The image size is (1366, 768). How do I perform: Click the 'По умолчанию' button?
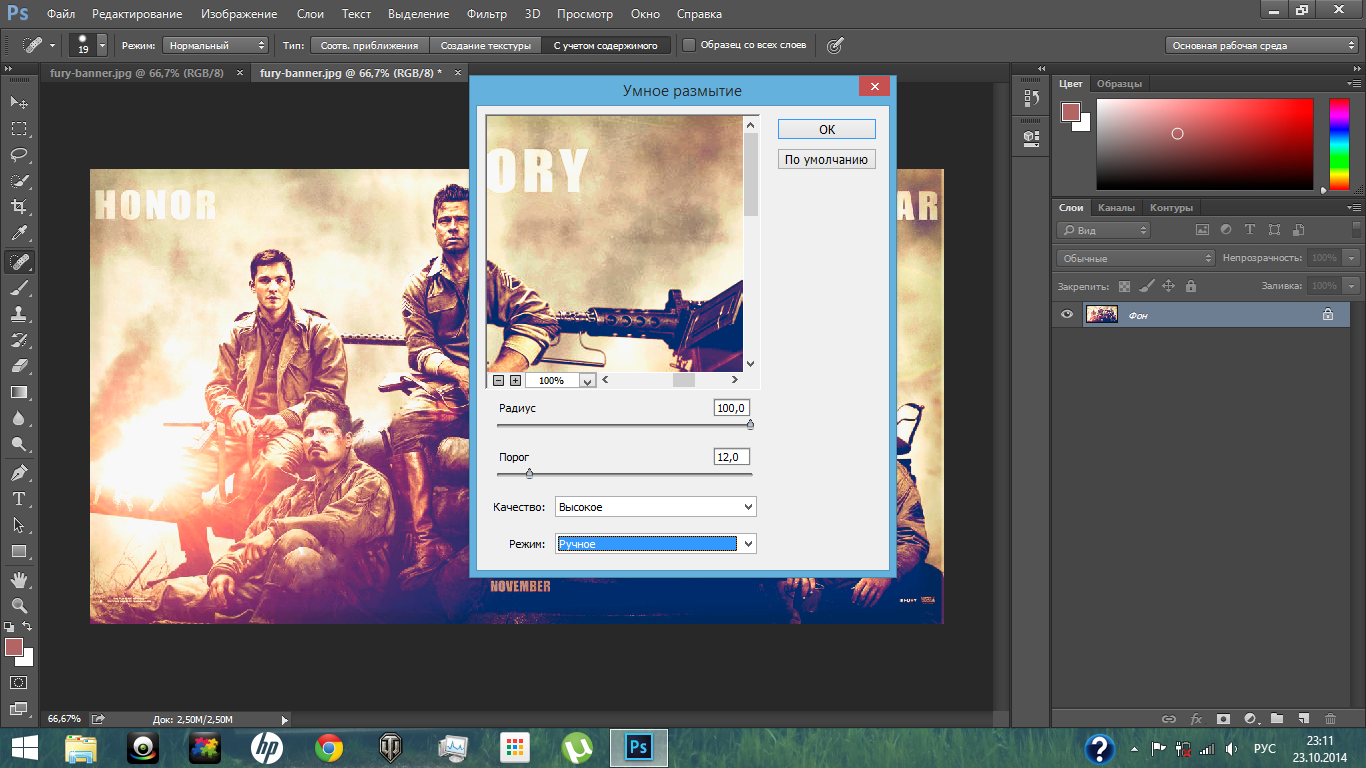827,159
